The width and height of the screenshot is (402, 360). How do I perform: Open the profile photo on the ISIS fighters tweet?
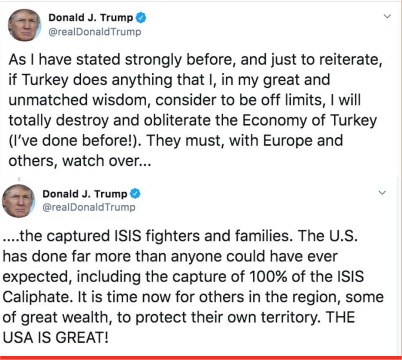pyautogui.click(x=18, y=201)
